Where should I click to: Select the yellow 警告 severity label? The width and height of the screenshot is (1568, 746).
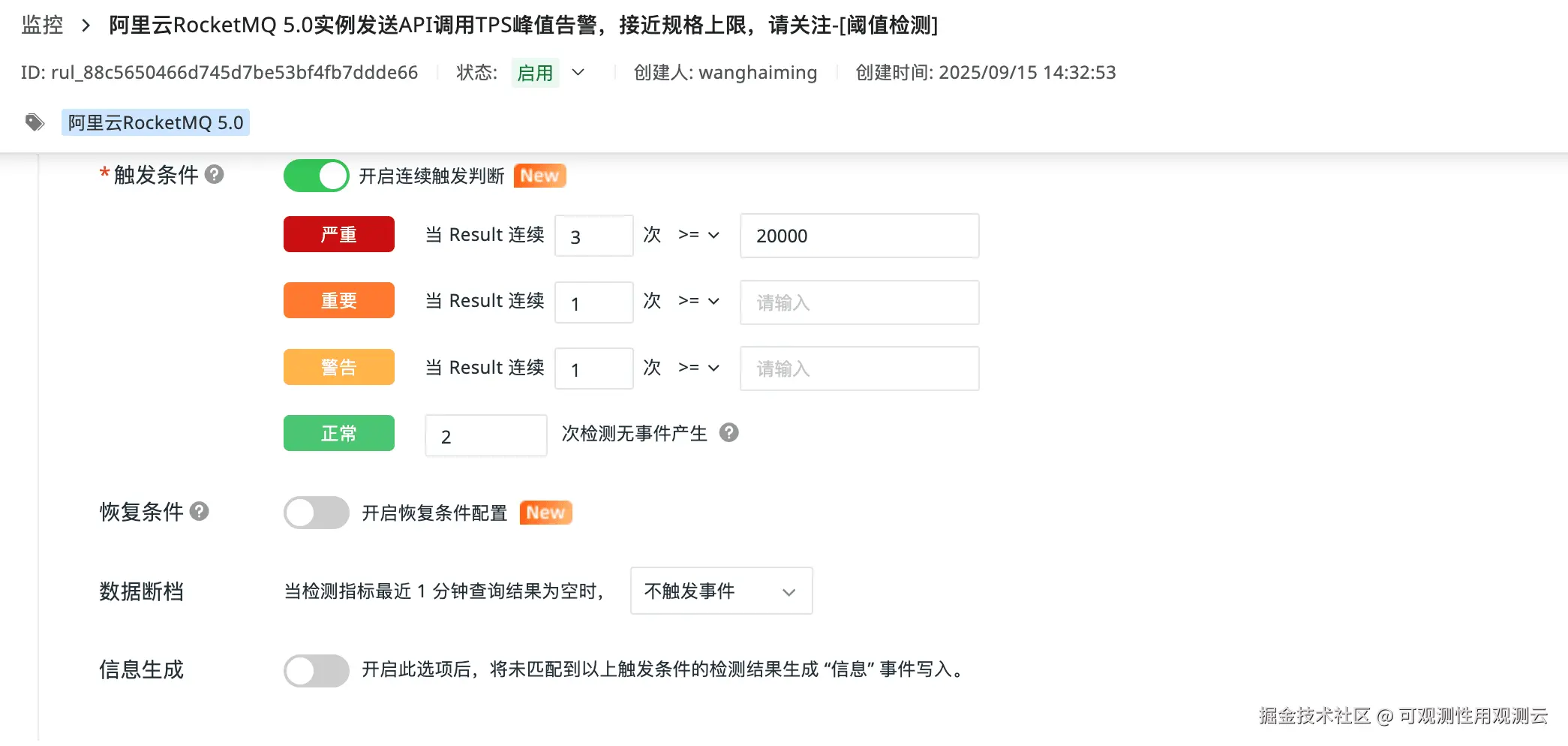(x=339, y=368)
